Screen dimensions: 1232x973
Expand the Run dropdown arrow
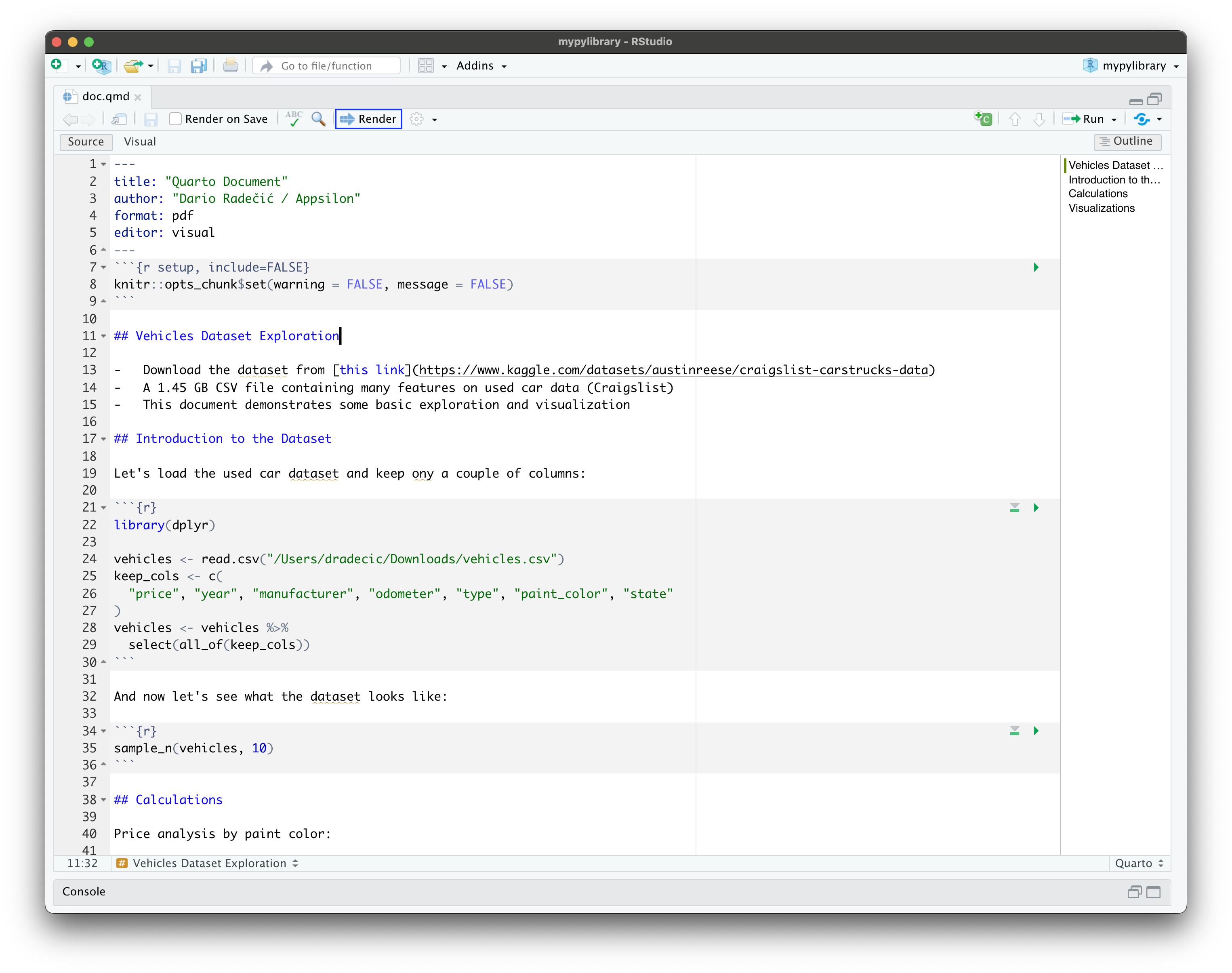point(1114,120)
